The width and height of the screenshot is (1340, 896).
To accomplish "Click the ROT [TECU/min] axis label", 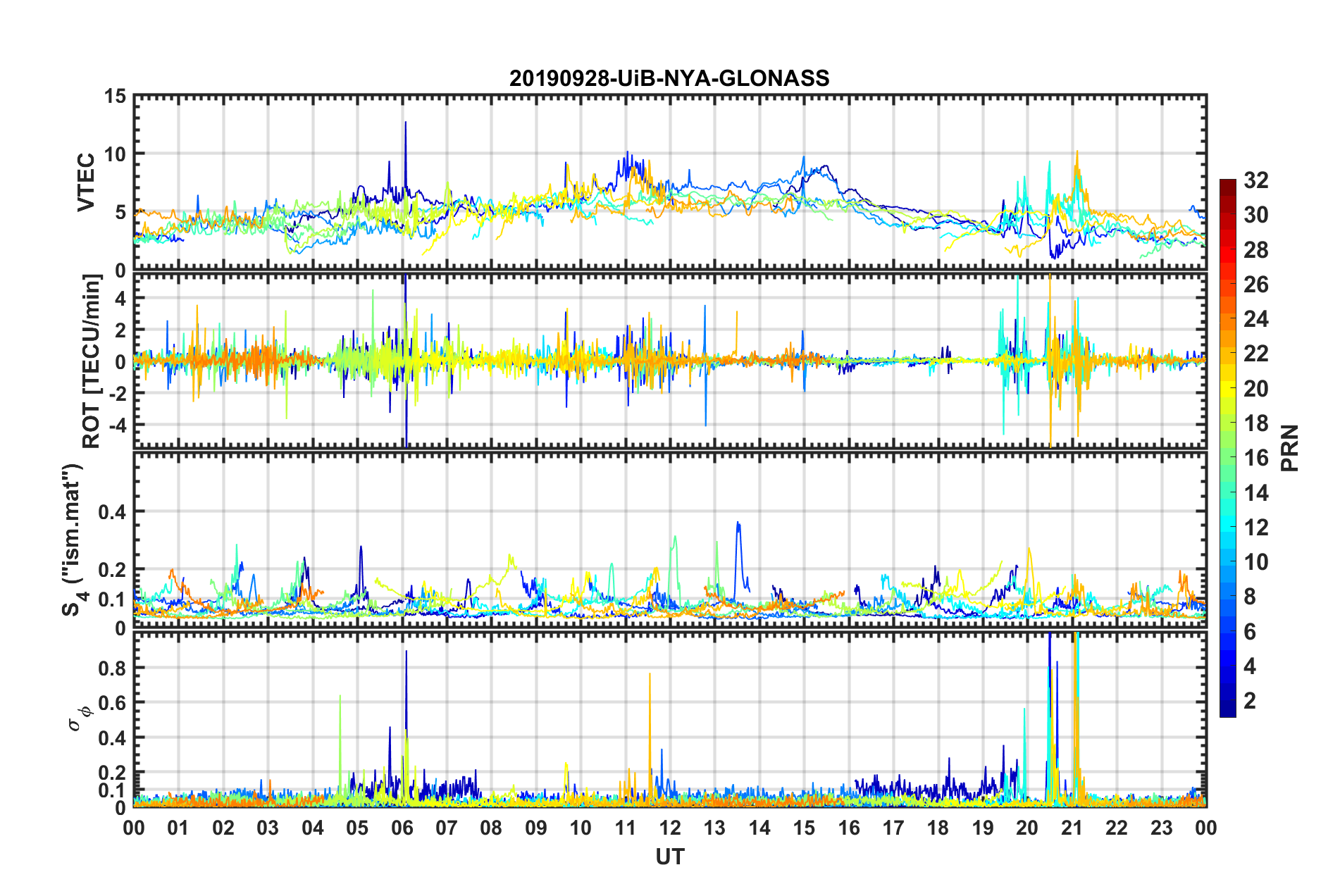I will click(92, 361).
